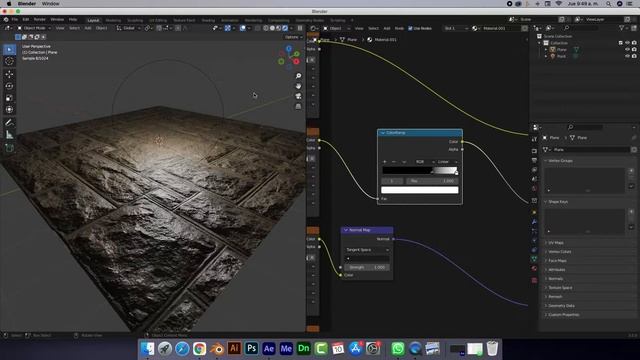This screenshot has height=360, width=640.
Task: Add a new vertex group with plus button
Action: [x=631, y=171]
